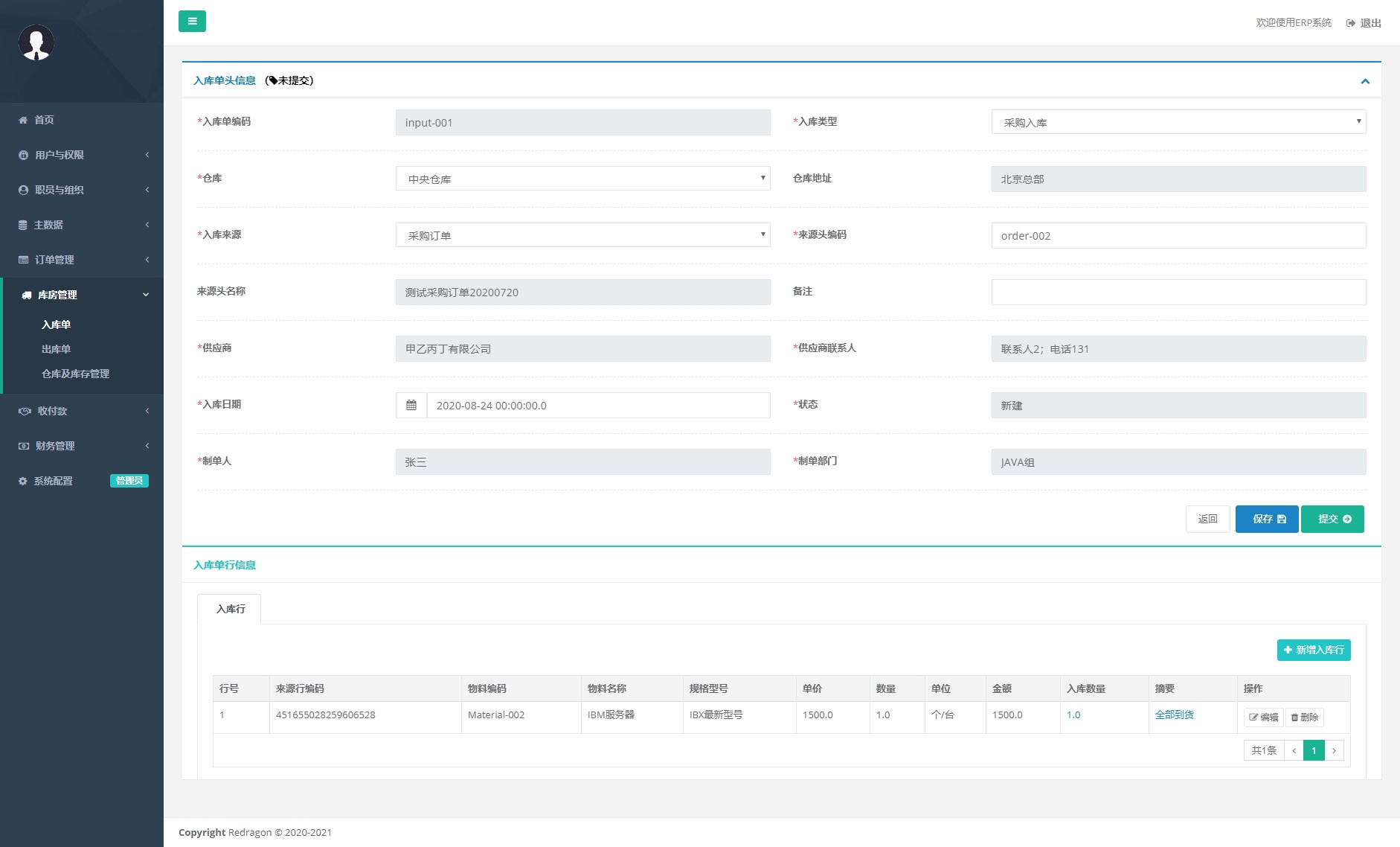The width and height of the screenshot is (1400, 847).
Task: Click the 全部到货 summary link
Action: 1174,715
